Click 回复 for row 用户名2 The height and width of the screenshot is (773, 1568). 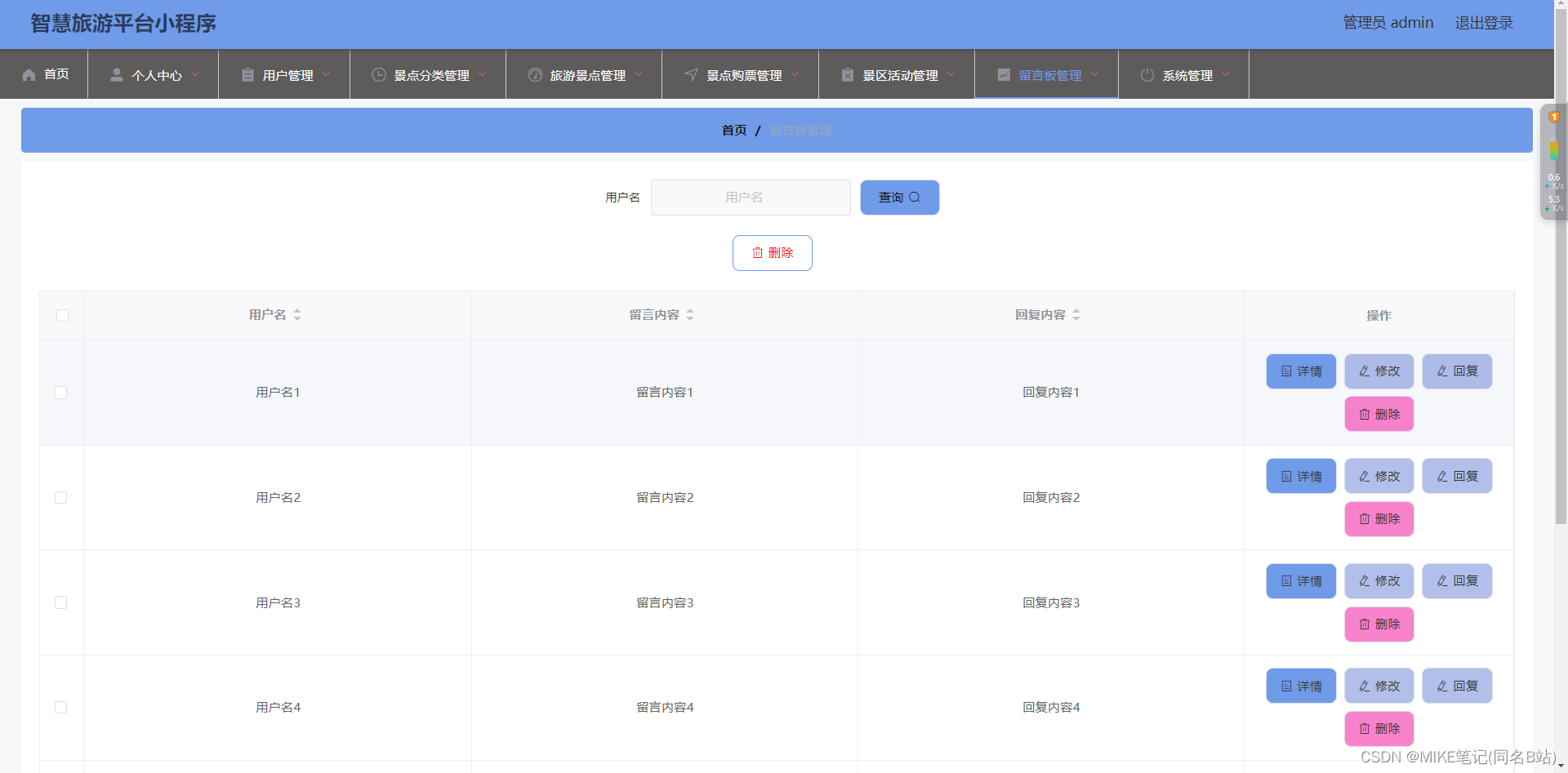tap(1457, 477)
